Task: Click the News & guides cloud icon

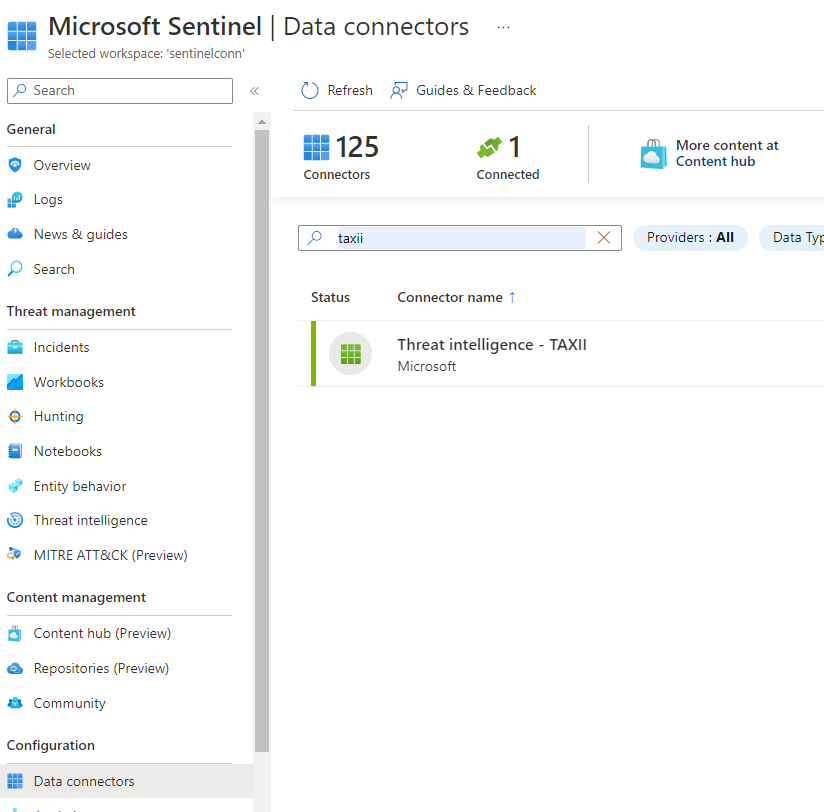Action: coord(15,234)
